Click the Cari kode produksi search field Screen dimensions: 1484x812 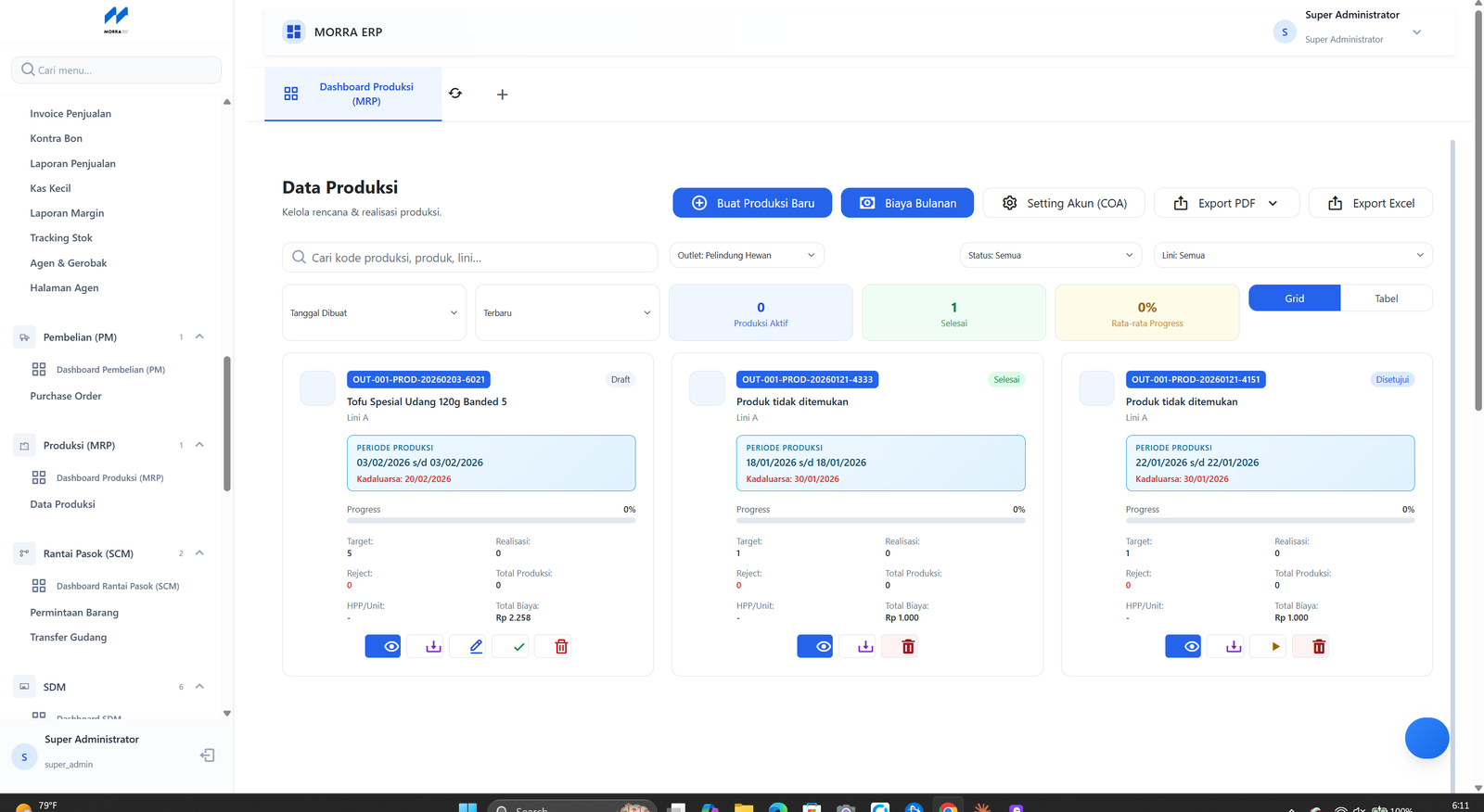pos(470,258)
